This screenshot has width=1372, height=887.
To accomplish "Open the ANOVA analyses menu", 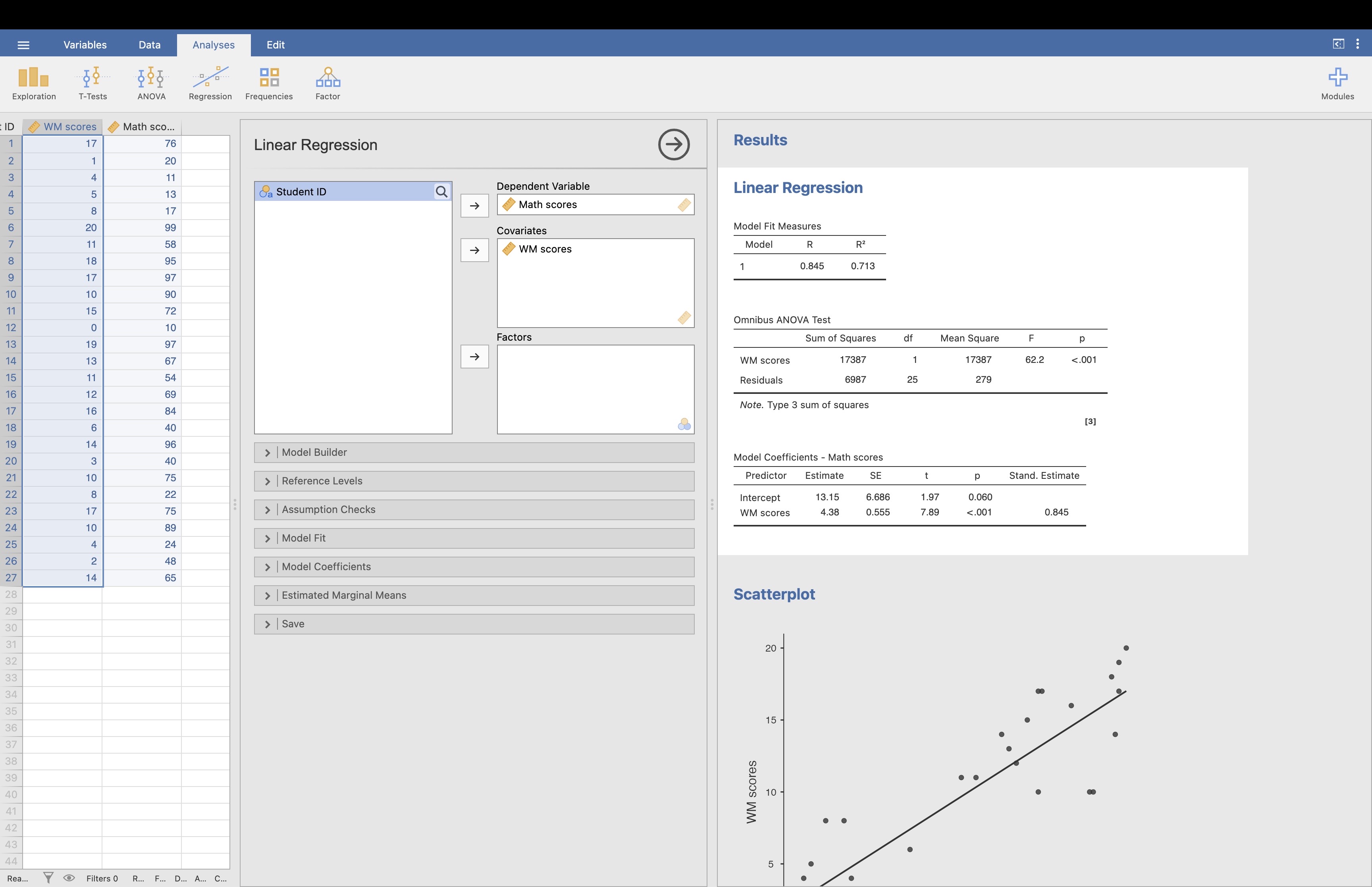I will click(151, 83).
